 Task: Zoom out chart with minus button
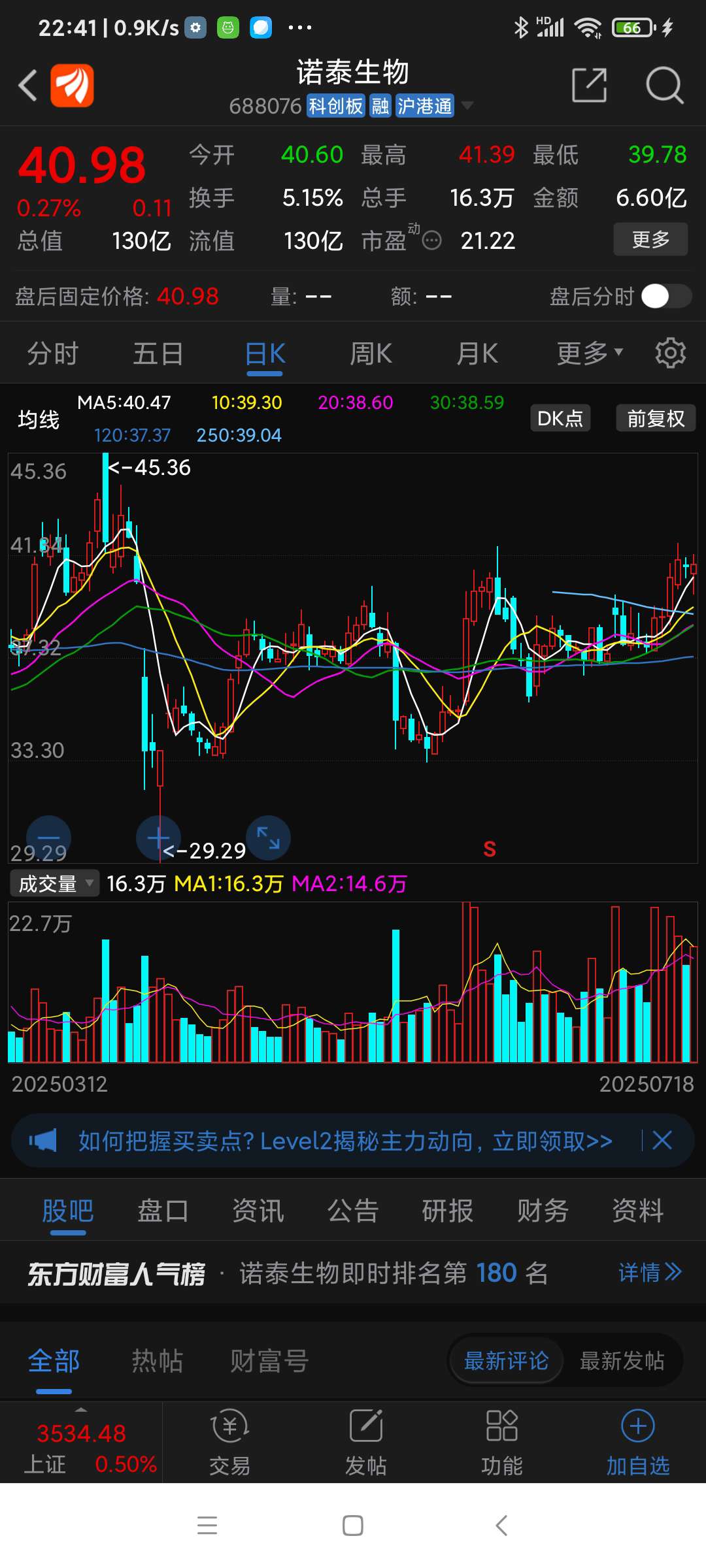tap(48, 838)
